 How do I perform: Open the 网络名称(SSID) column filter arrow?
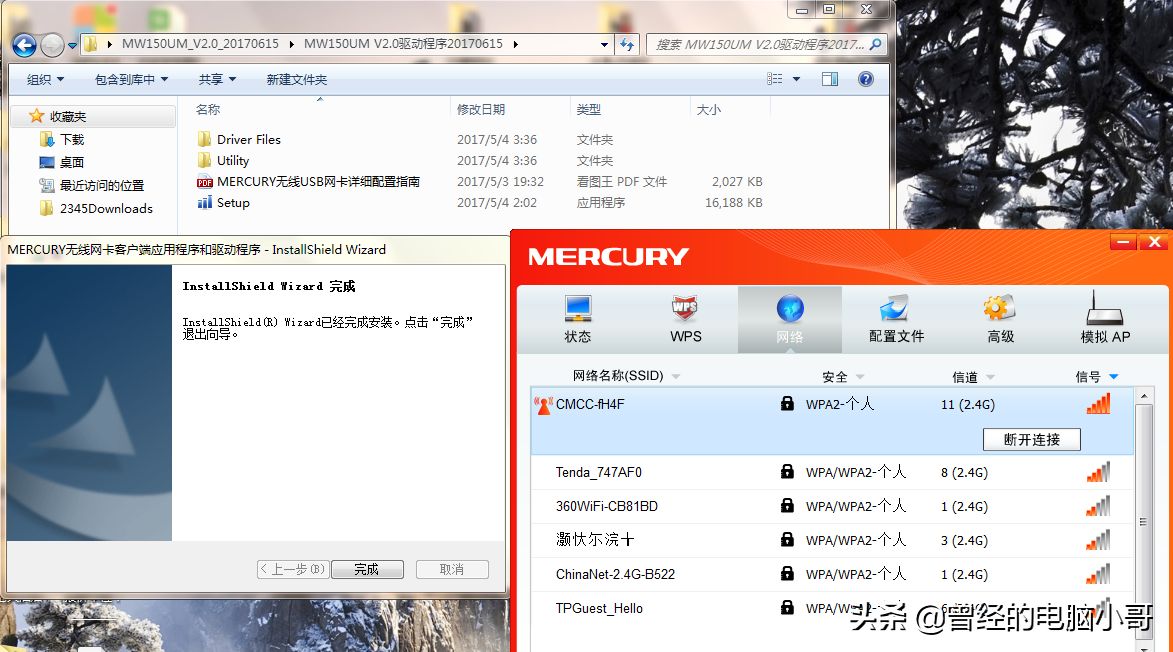pyautogui.click(x=676, y=377)
